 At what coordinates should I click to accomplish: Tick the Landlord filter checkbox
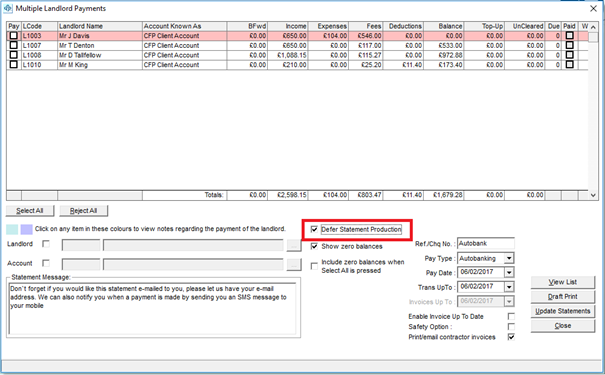coord(46,244)
